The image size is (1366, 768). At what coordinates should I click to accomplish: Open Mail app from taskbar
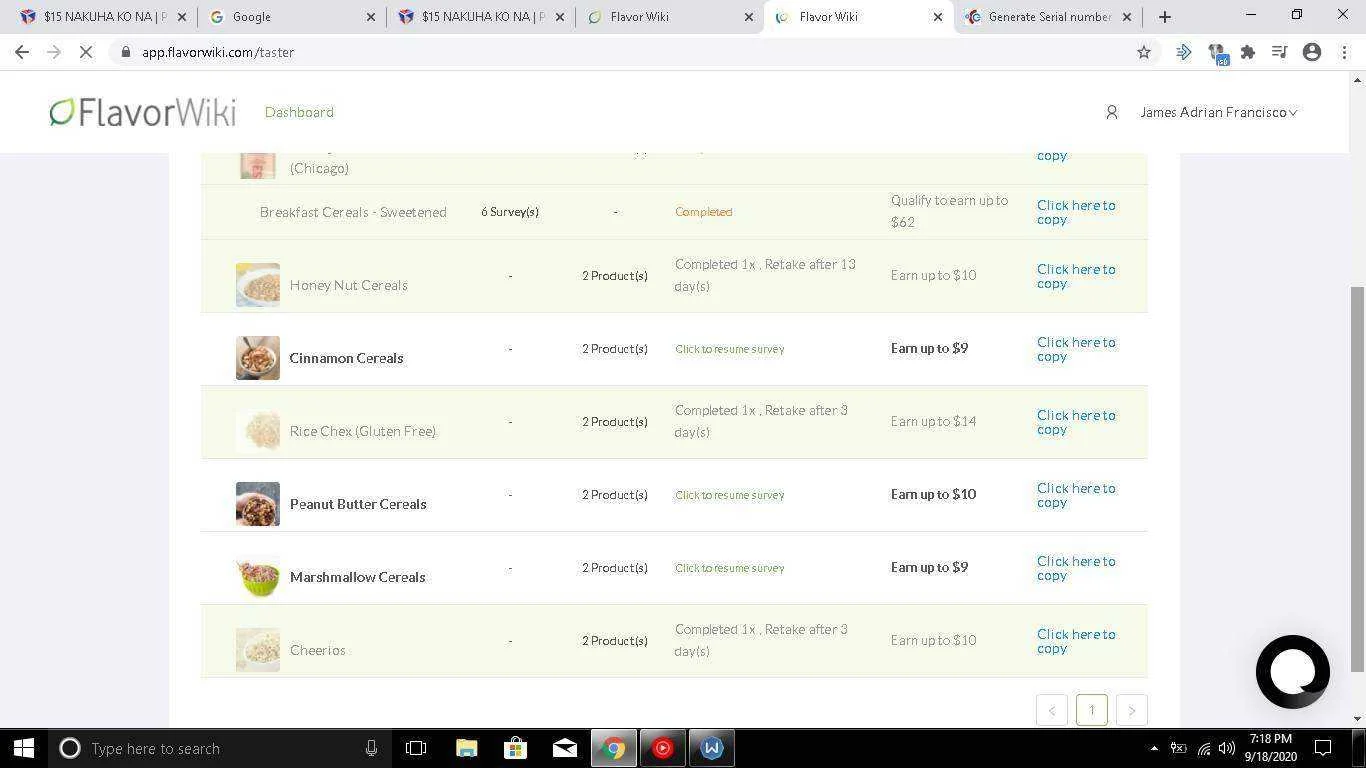pyautogui.click(x=564, y=748)
